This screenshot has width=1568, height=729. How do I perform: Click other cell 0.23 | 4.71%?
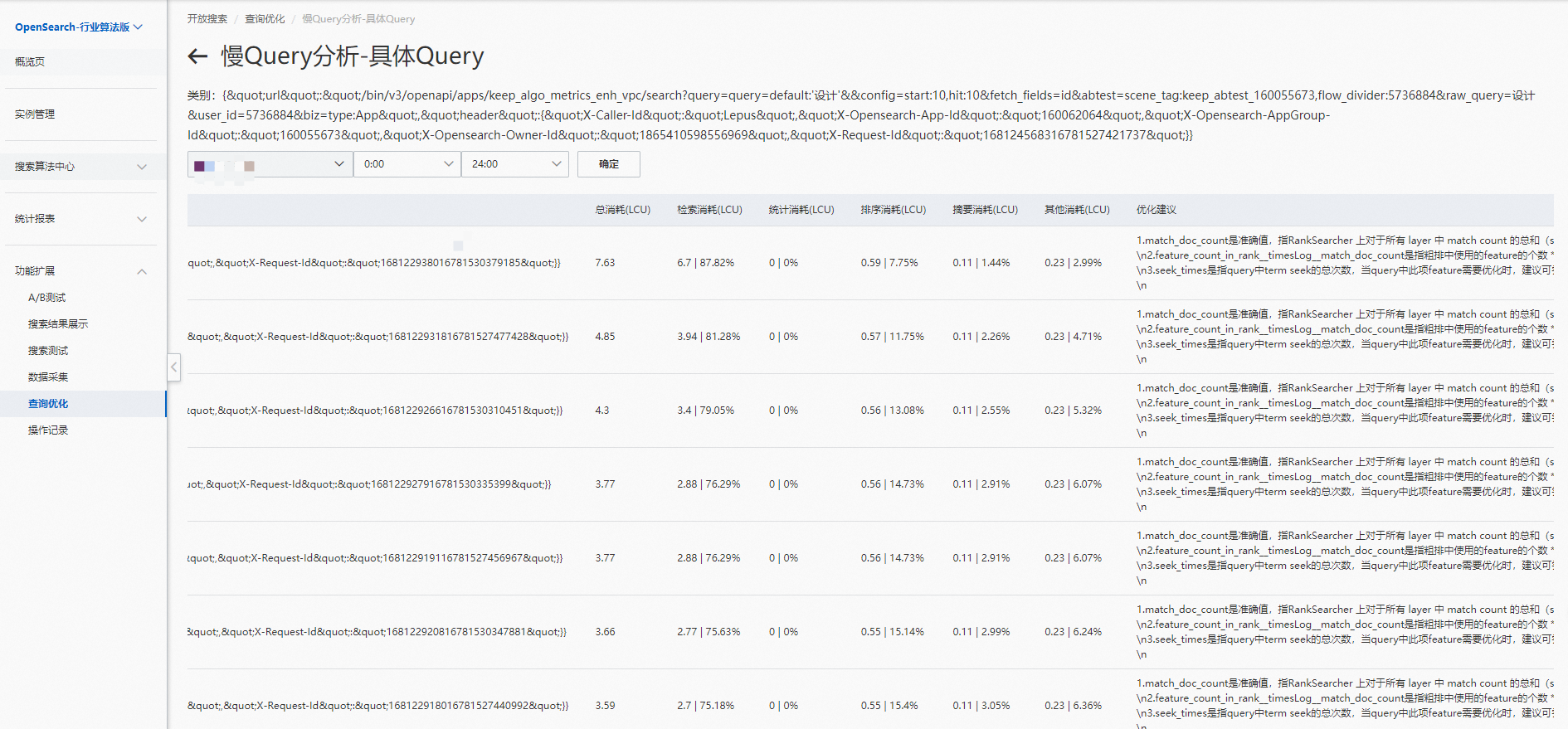coord(1074,337)
